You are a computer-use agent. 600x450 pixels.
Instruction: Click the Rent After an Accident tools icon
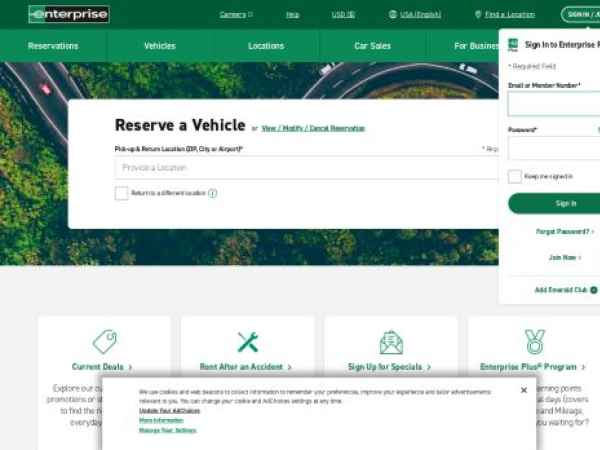(x=248, y=342)
